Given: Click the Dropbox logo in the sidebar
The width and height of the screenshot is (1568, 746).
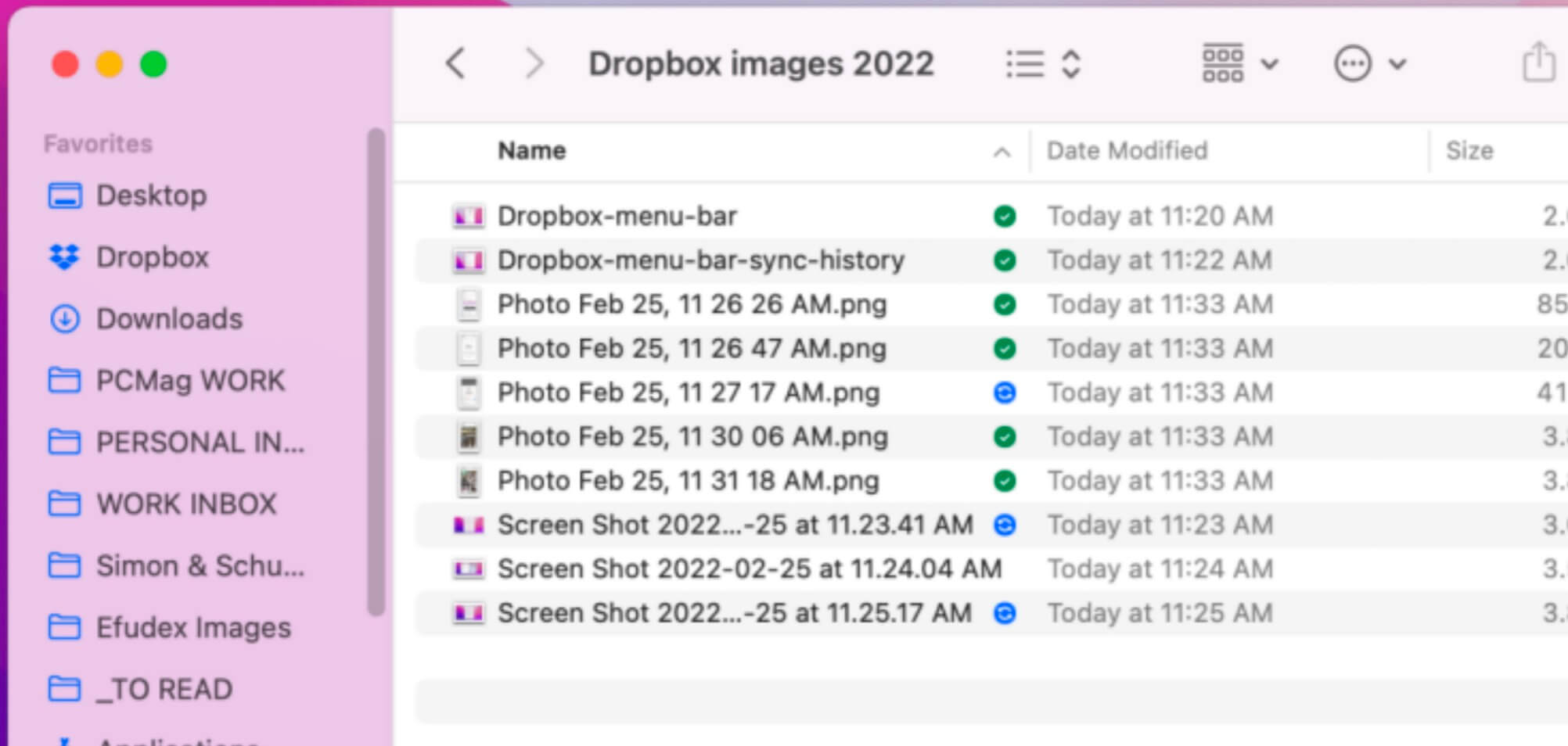Looking at the screenshot, I should pos(64,257).
